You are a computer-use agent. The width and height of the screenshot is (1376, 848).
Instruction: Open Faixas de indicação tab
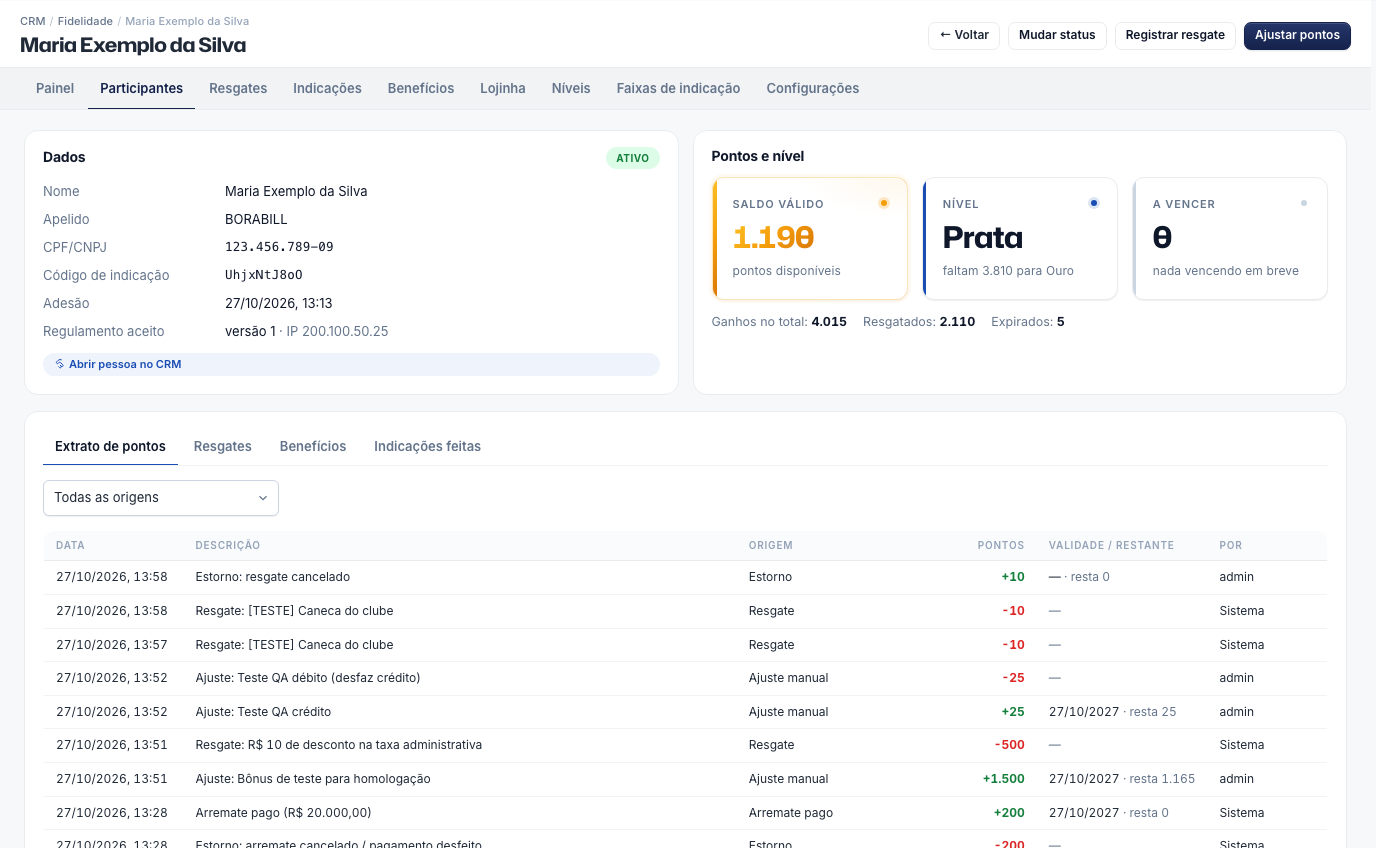(x=678, y=88)
